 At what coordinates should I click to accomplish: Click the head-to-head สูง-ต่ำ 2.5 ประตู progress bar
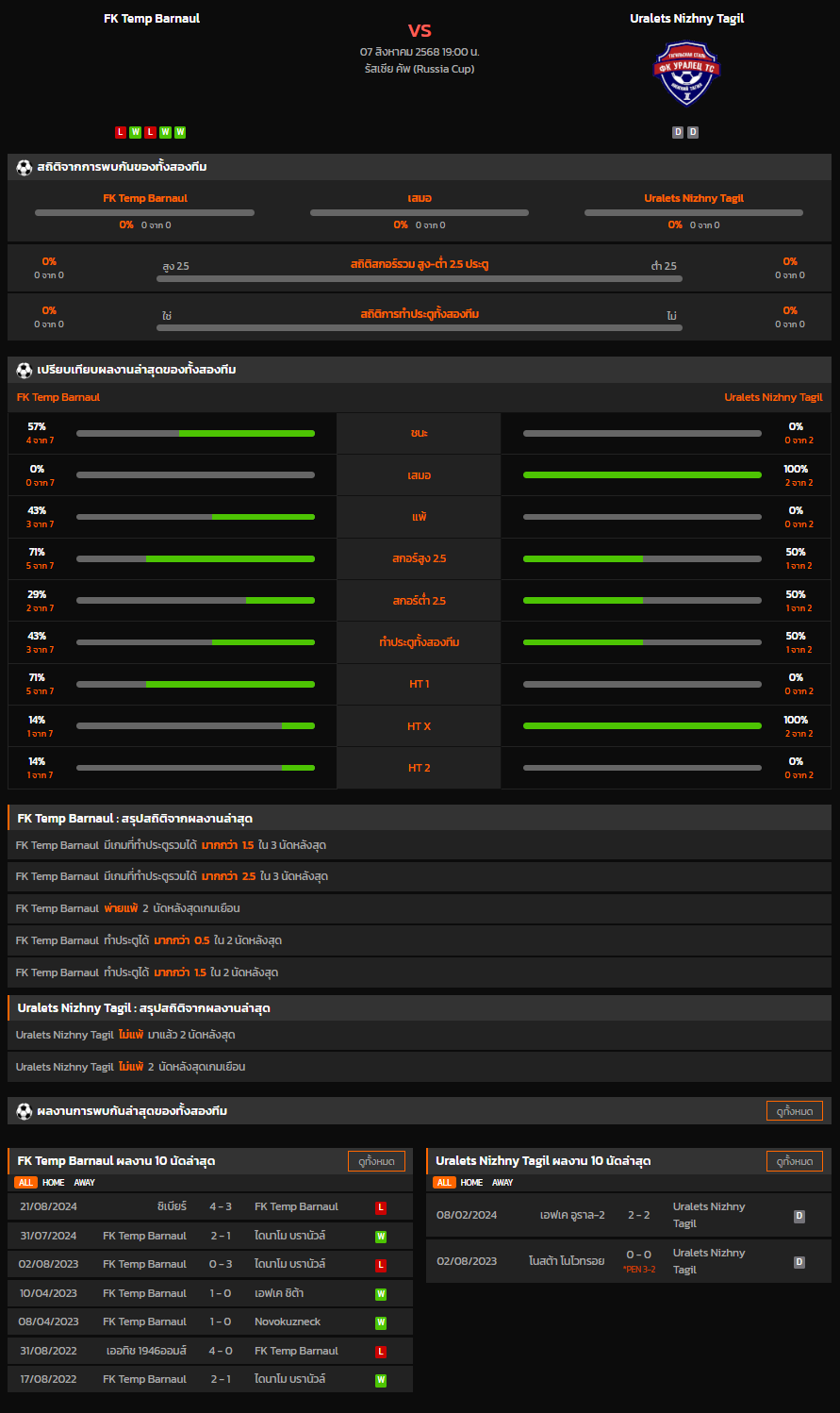(x=420, y=279)
